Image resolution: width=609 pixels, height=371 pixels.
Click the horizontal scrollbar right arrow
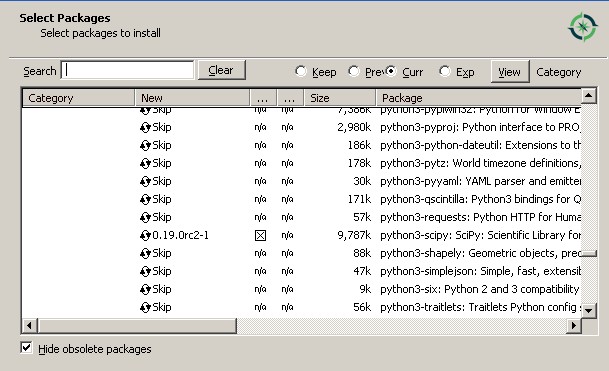pos(574,326)
